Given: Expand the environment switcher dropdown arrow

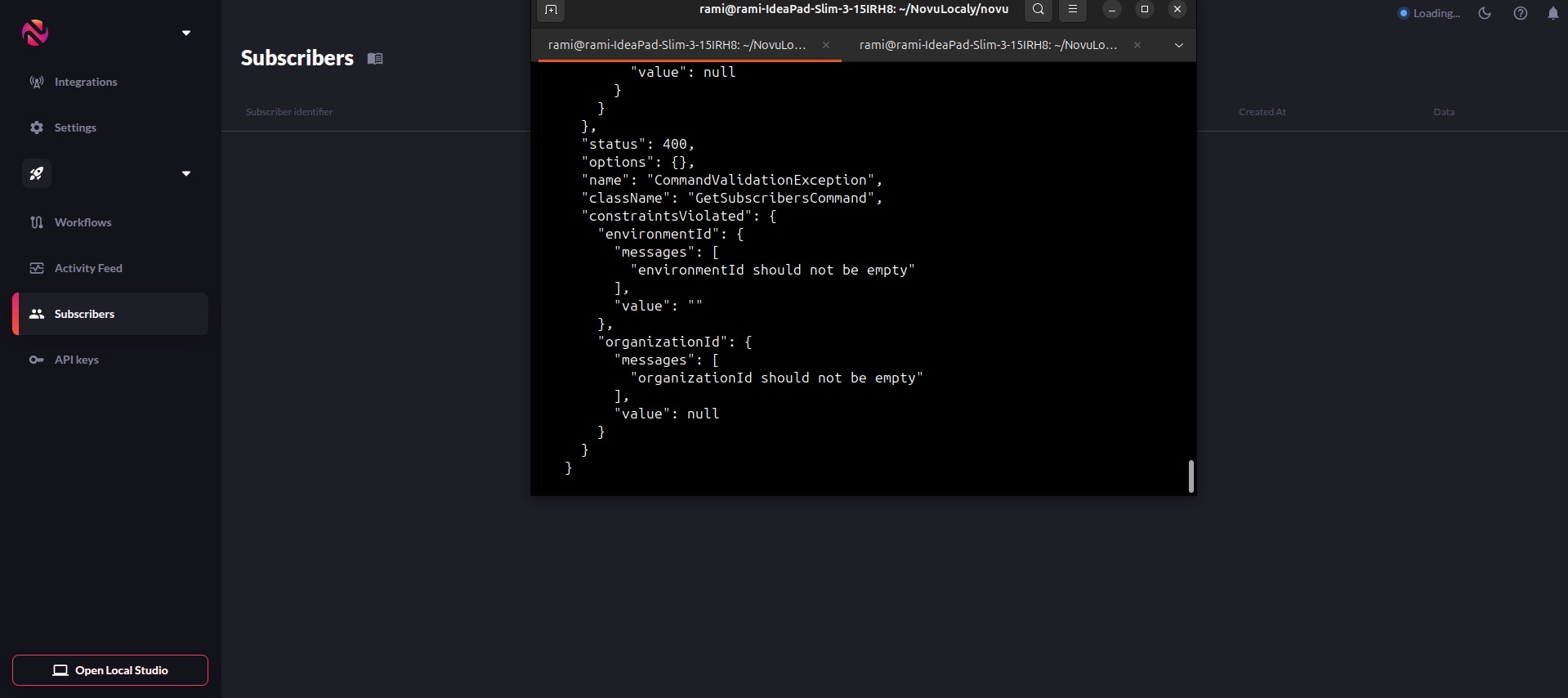Looking at the screenshot, I should tap(186, 173).
